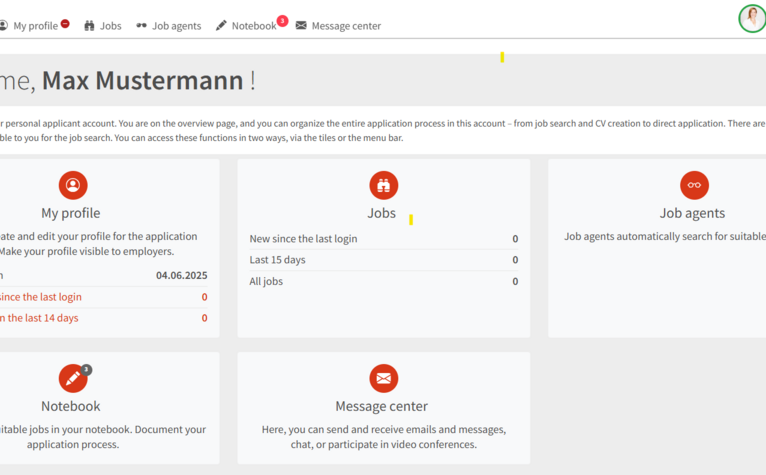Select the New since the last login row
The image size is (766, 475).
(383, 238)
